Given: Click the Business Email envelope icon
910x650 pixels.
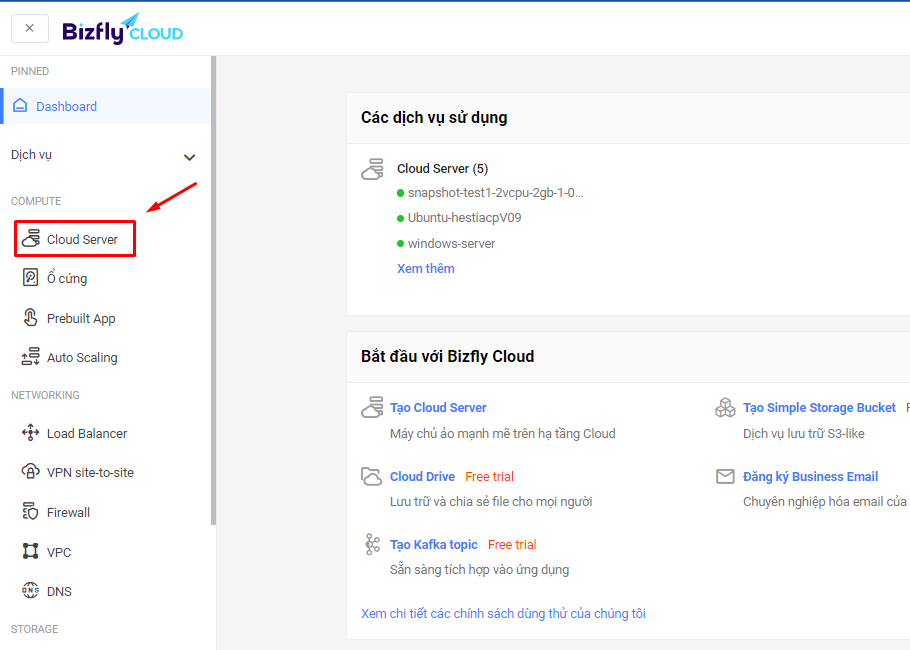Looking at the screenshot, I should pyautogui.click(x=725, y=476).
